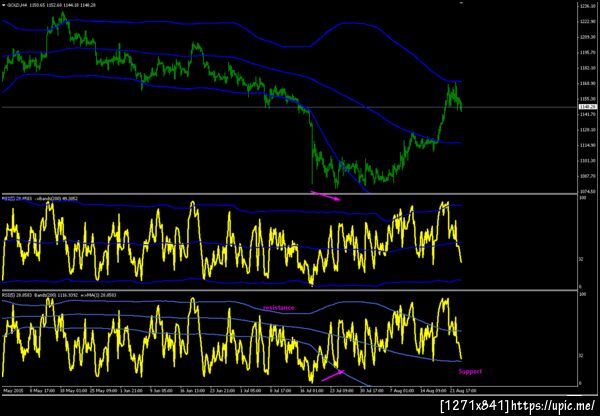Screen dimensions: 600x416
Task: Click the magenta 'Support' text label
Action: click(x=470, y=371)
